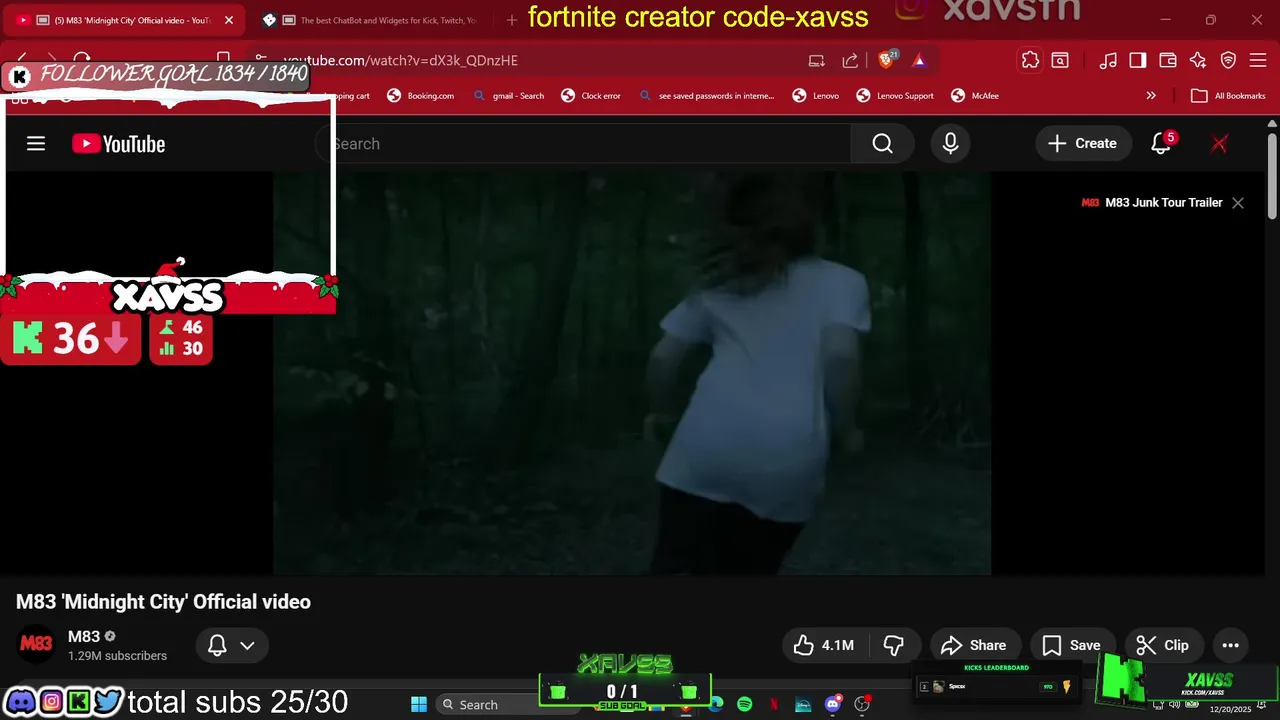Open see saved passwords bookmark
The width and height of the screenshot is (1280, 720).
[x=705, y=96]
